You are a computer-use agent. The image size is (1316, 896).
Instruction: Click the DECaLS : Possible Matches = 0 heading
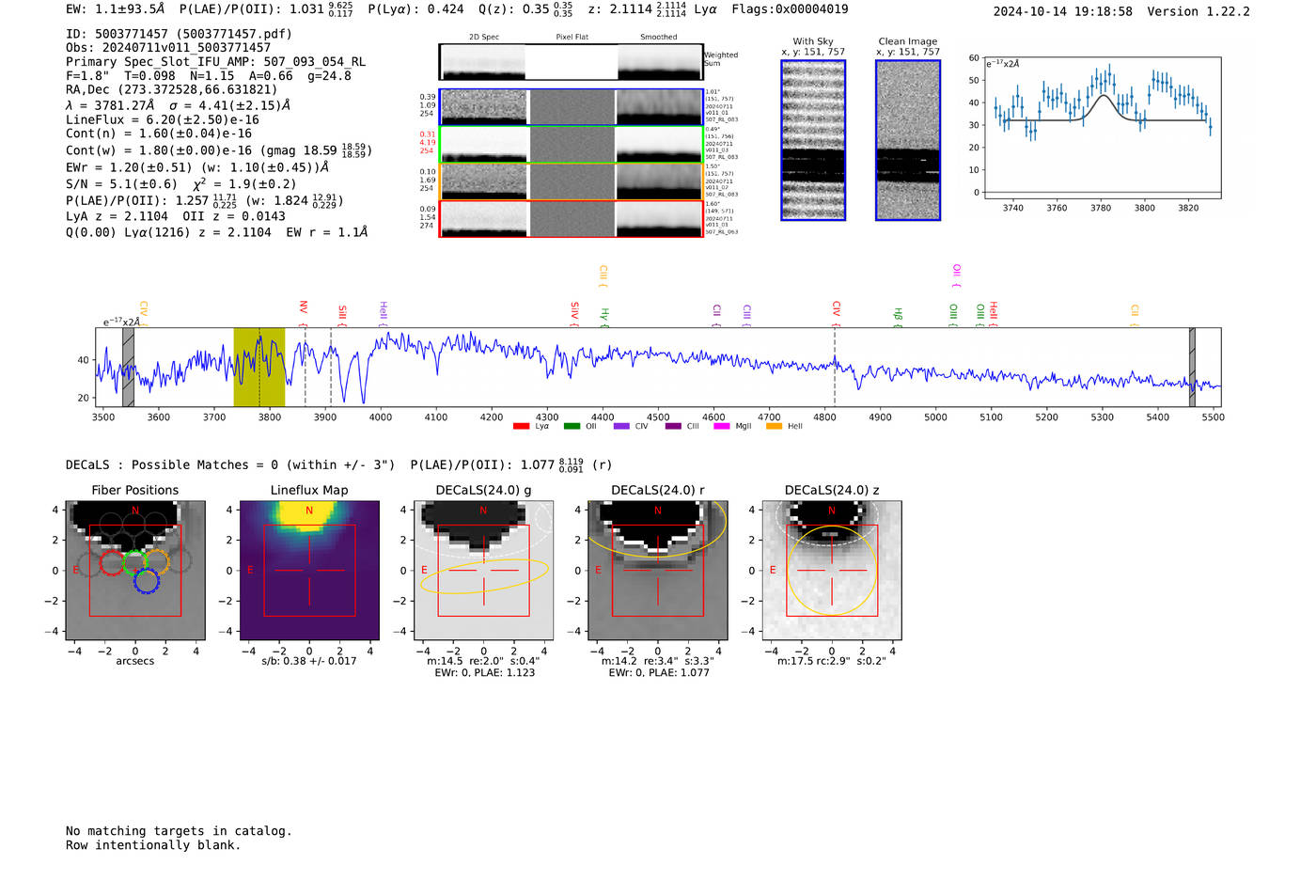pyautogui.click(x=230, y=465)
